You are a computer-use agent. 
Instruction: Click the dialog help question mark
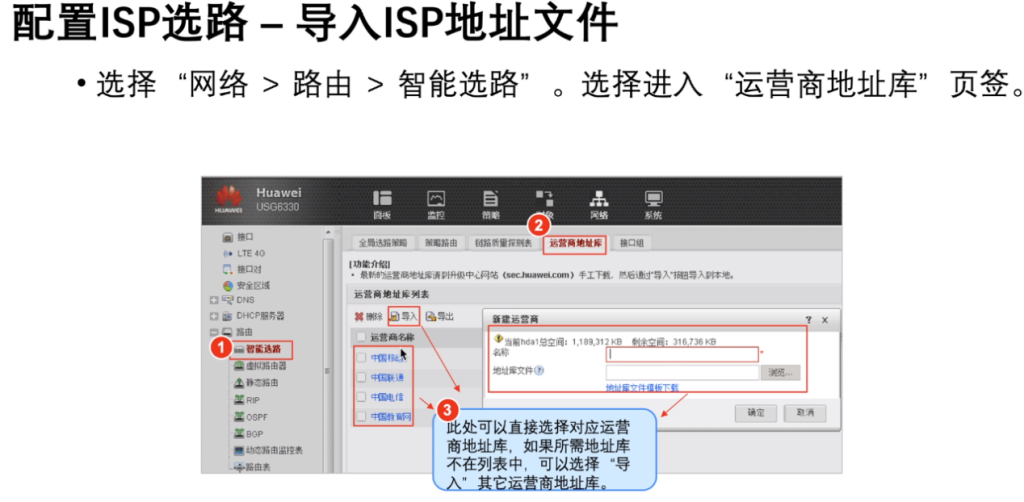[x=808, y=319]
